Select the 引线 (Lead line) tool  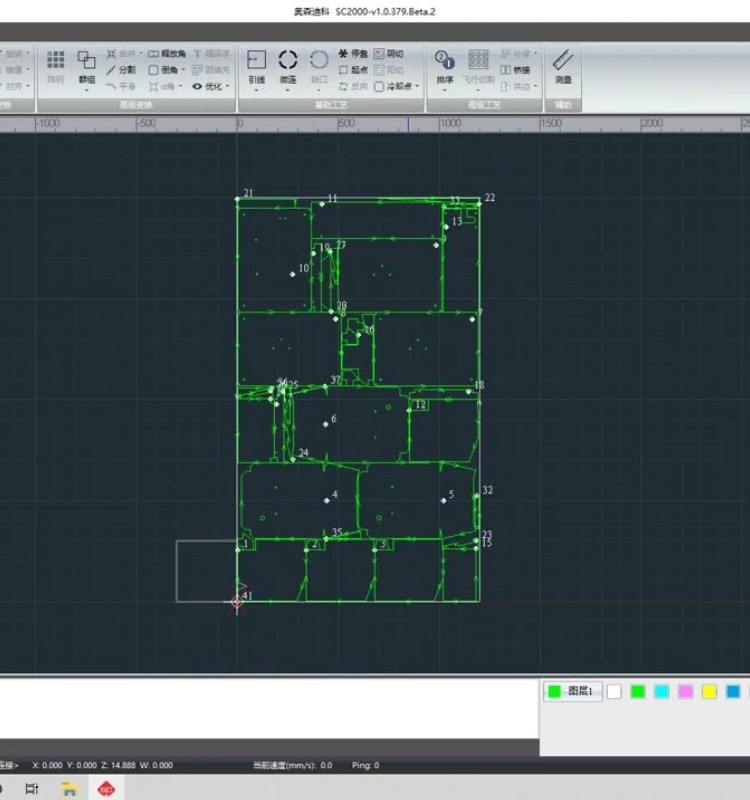click(257, 62)
